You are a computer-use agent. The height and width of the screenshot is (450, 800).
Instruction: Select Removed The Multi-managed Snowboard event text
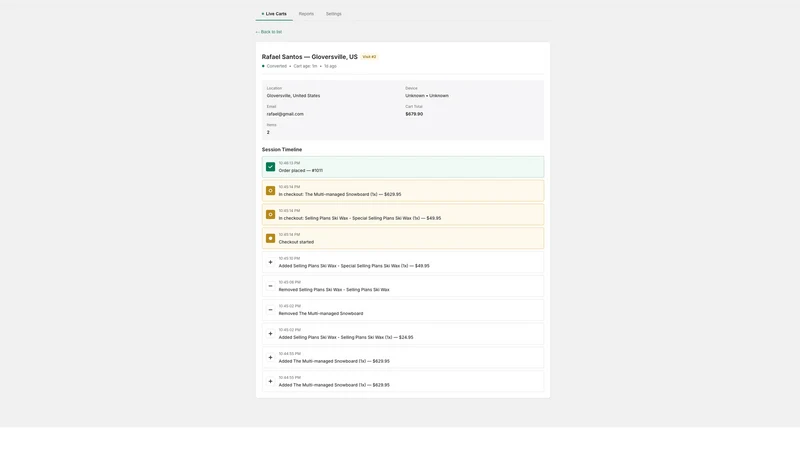coord(321,314)
